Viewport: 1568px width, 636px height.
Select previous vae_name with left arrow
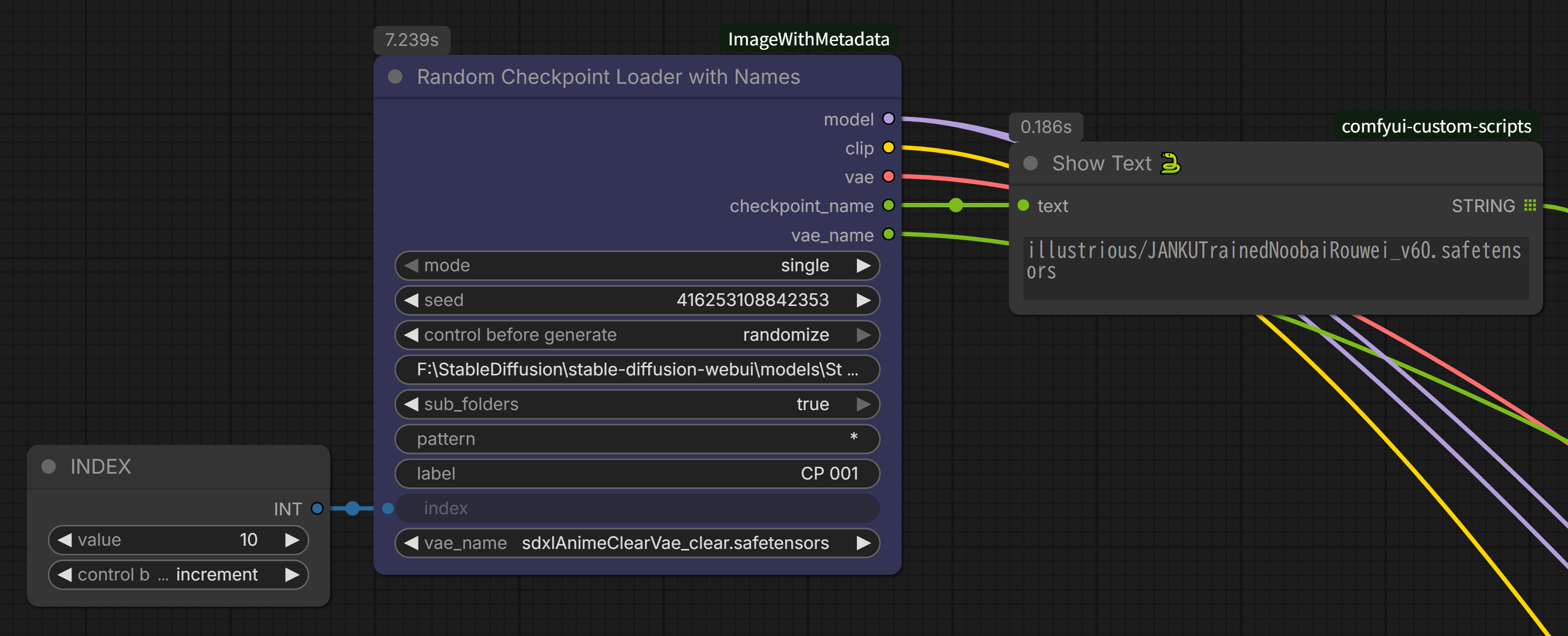click(412, 543)
